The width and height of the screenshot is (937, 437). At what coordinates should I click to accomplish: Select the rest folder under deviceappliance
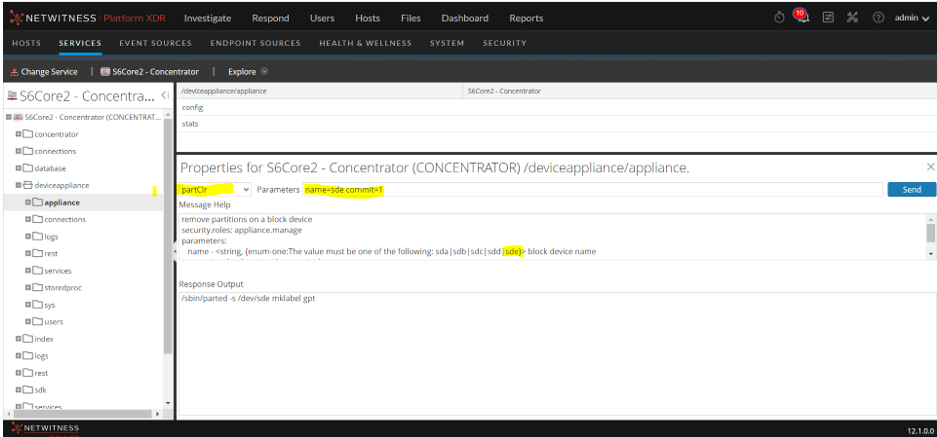click(x=51, y=253)
